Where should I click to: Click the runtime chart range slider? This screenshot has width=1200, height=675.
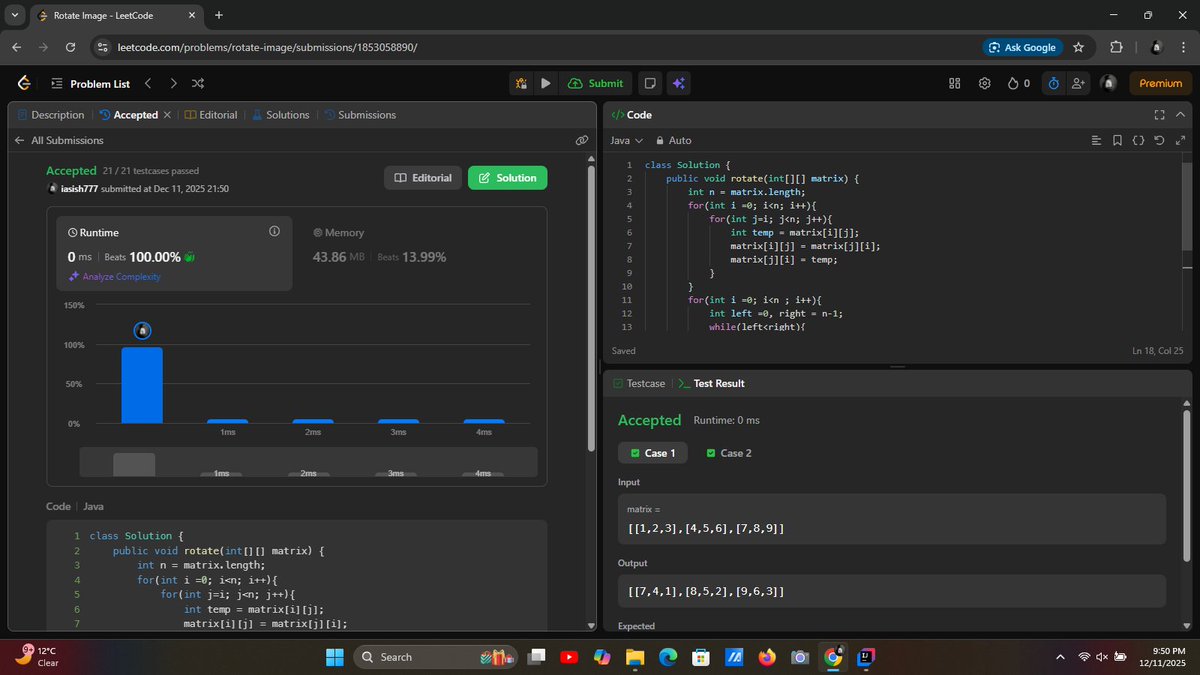coord(135,463)
